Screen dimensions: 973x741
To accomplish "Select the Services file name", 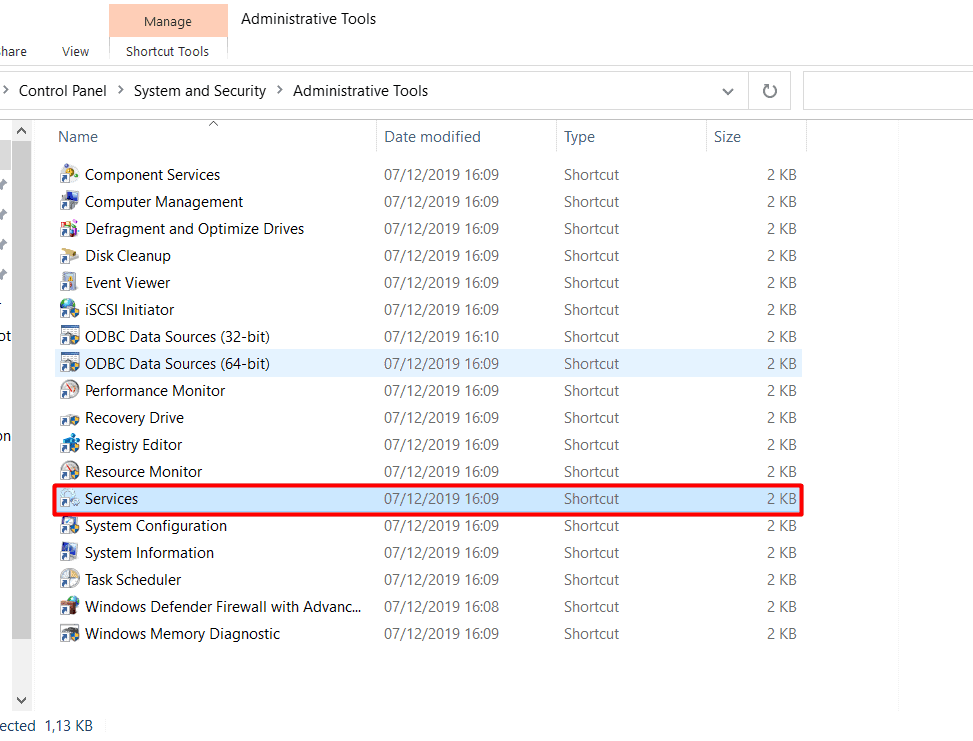I will pos(112,499).
